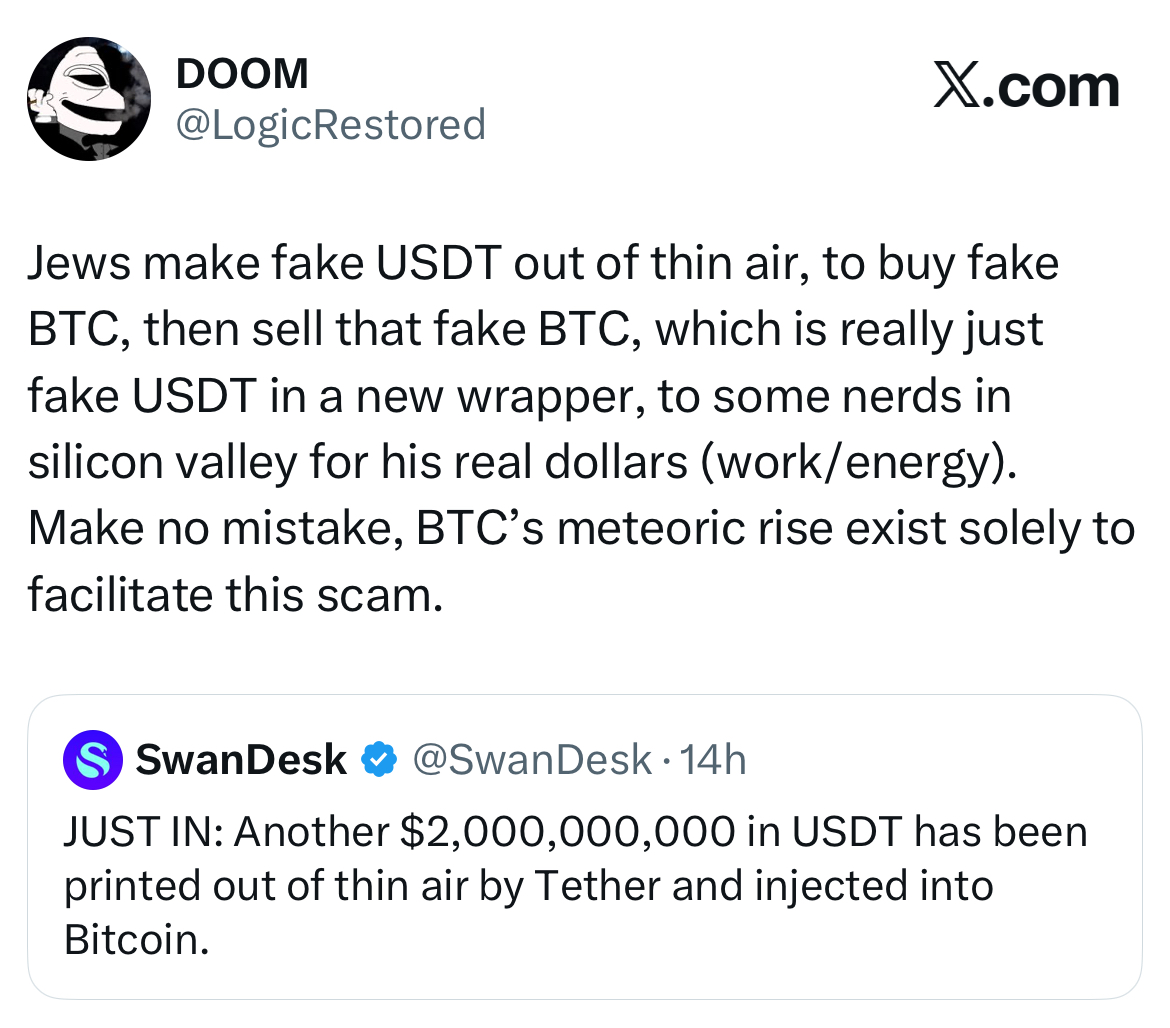Screen dimensions: 1170x1028
Task: Click the "(work/energy)." text in main post
Action: coord(859,463)
